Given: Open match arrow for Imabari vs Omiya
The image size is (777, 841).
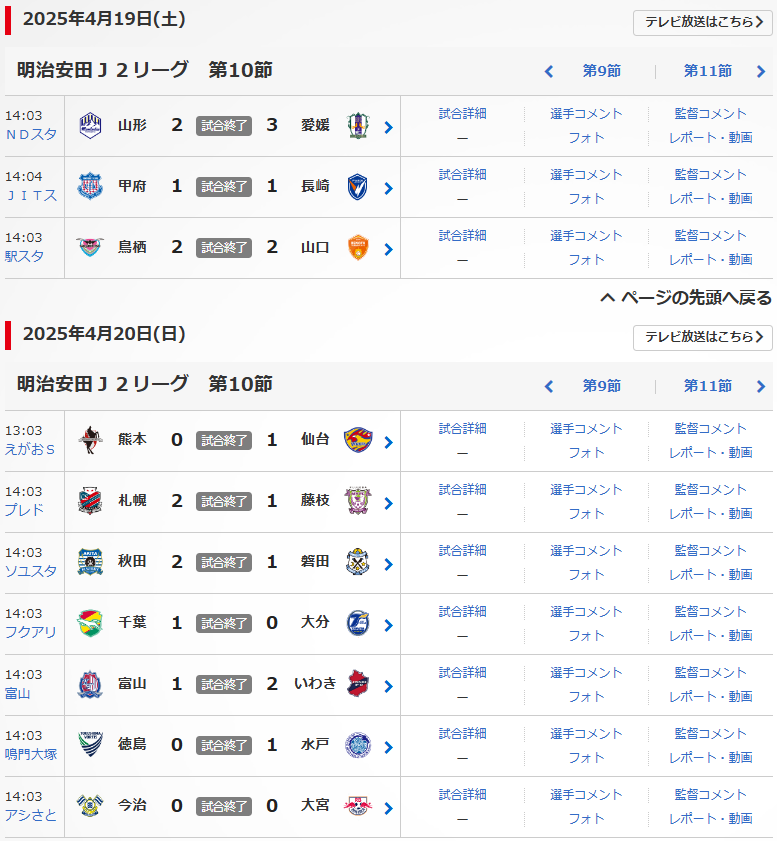Looking at the screenshot, I should 389,807.
